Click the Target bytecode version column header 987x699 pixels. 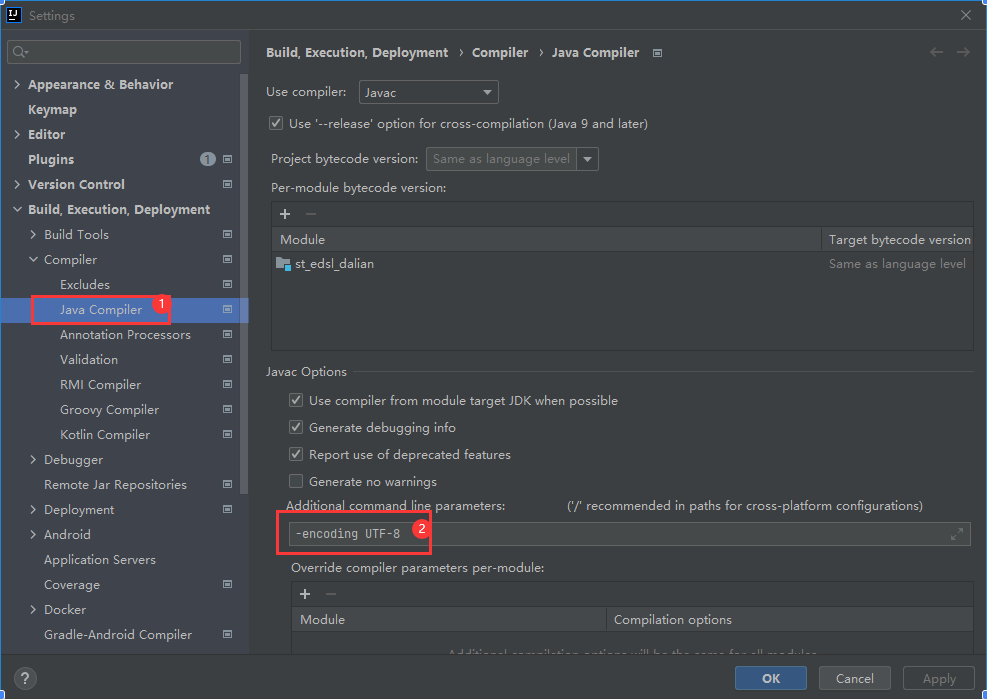[899, 239]
